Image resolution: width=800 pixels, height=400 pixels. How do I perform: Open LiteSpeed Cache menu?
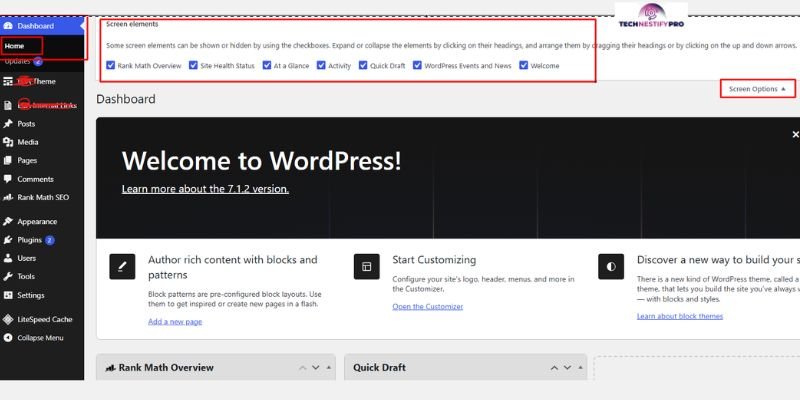pos(45,319)
